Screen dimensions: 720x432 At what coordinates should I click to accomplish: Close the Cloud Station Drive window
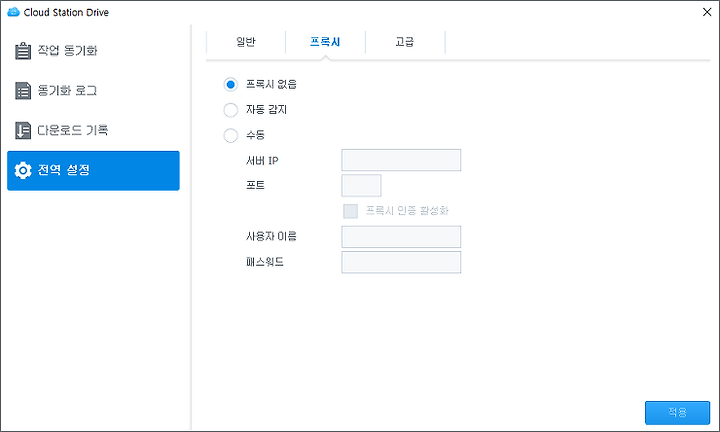(707, 12)
